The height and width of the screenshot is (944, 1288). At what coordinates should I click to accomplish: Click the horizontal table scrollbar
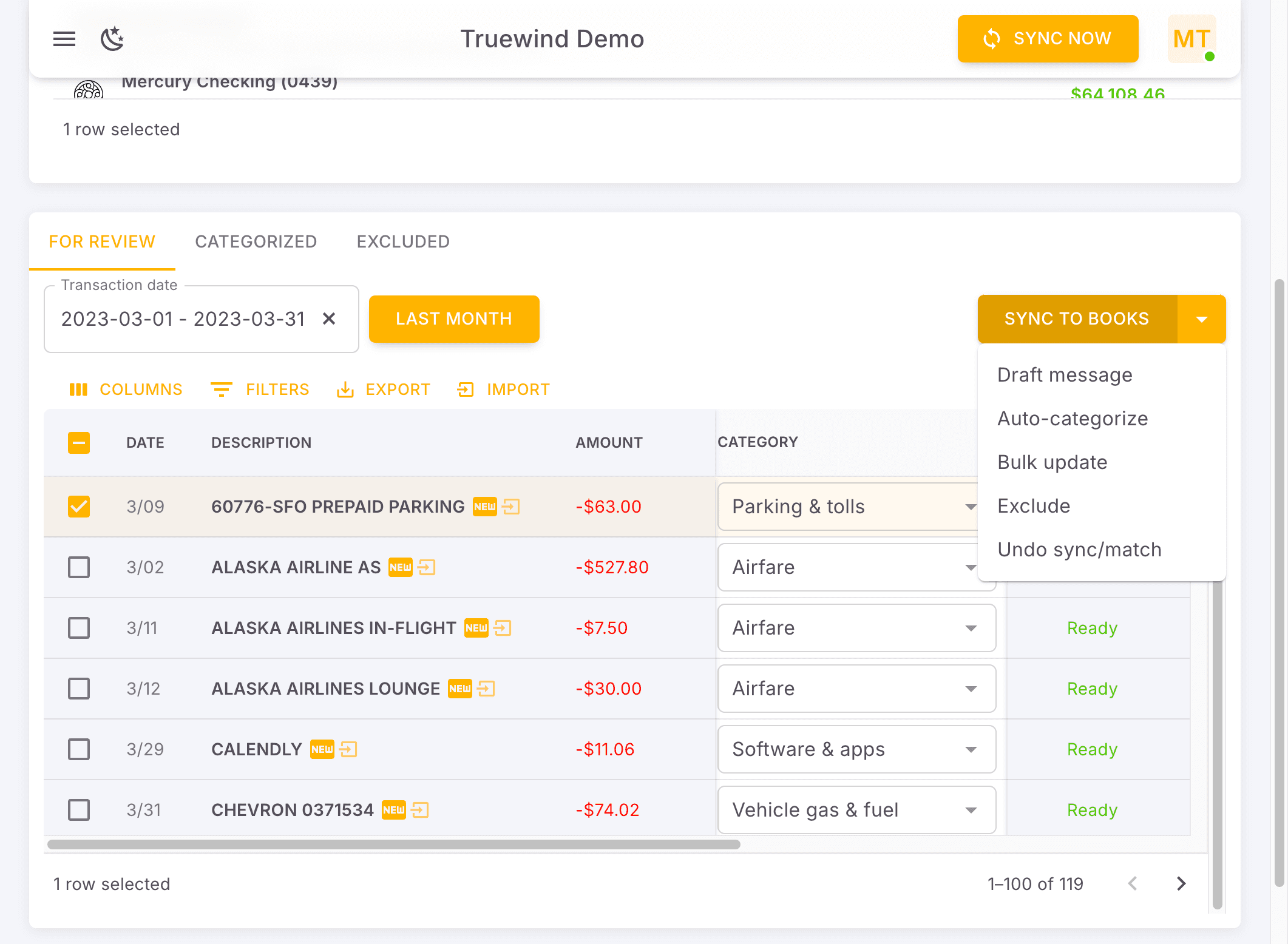tap(393, 845)
